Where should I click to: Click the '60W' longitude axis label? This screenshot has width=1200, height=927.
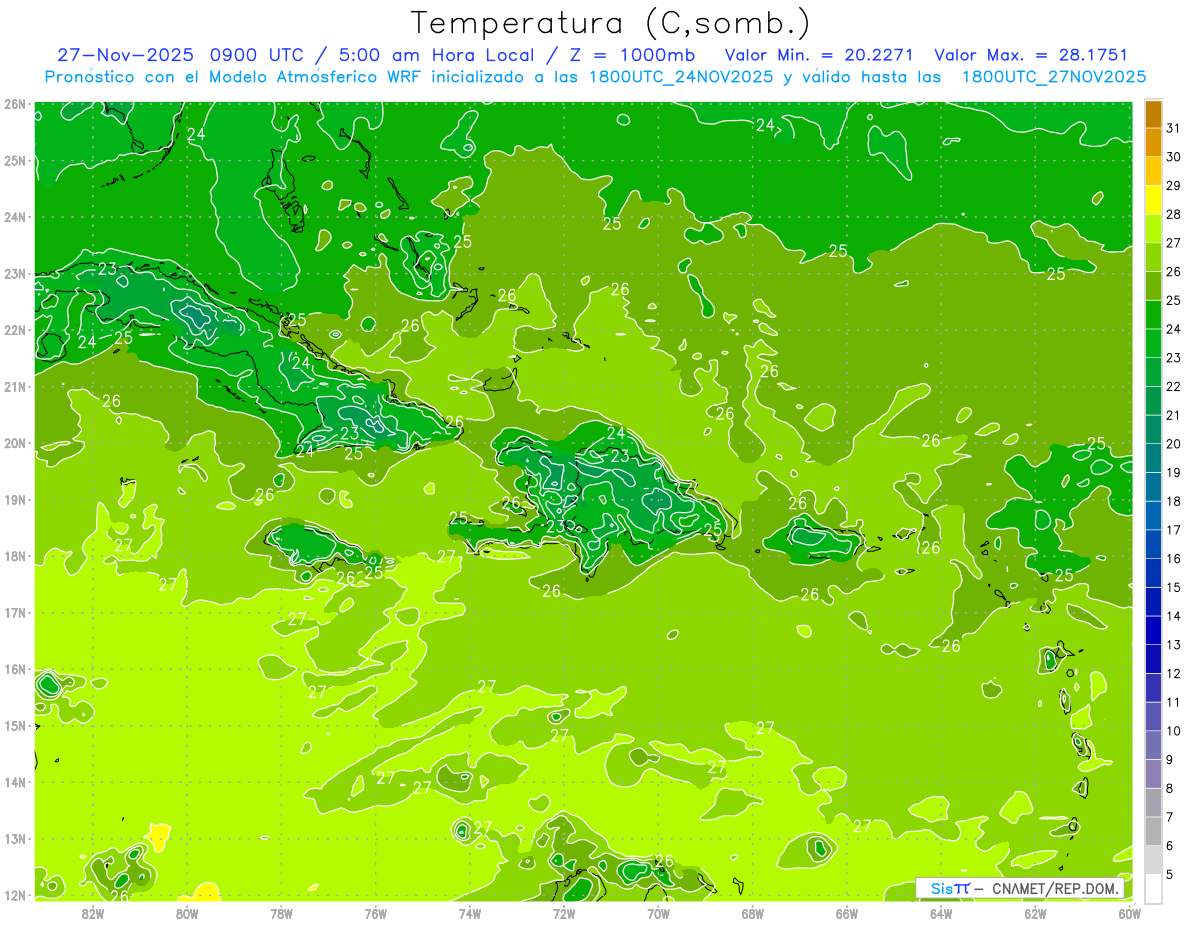click(x=1130, y=913)
